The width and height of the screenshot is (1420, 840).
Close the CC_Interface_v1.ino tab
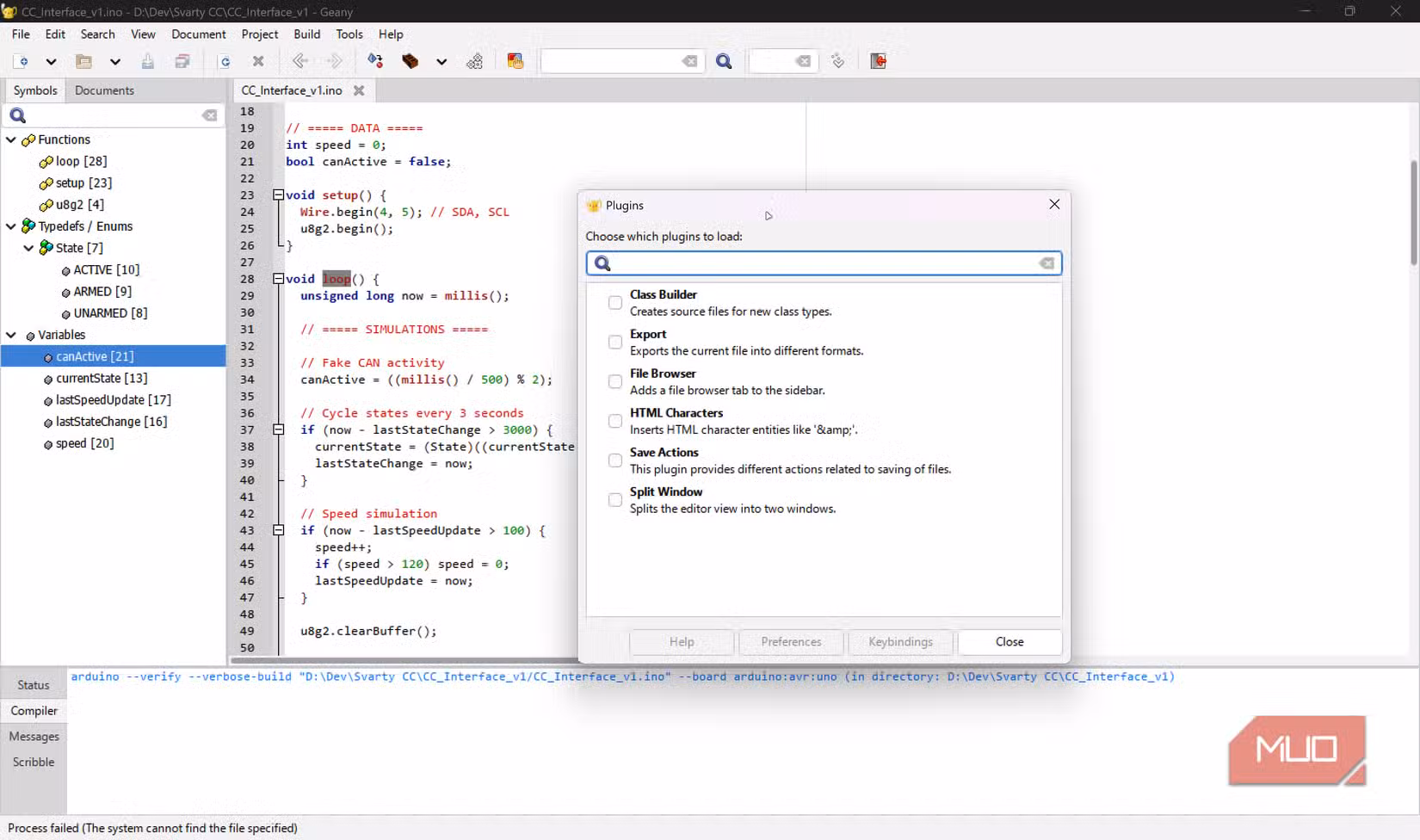pyautogui.click(x=359, y=90)
